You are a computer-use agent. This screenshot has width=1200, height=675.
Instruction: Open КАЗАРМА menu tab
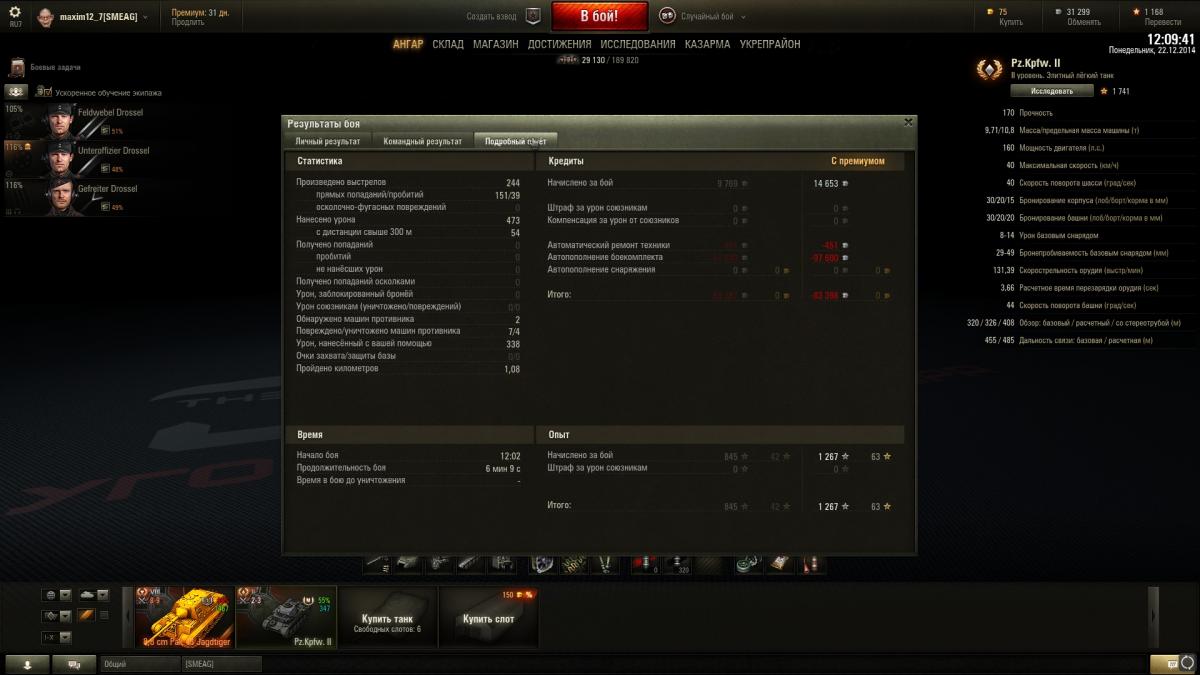coord(708,44)
